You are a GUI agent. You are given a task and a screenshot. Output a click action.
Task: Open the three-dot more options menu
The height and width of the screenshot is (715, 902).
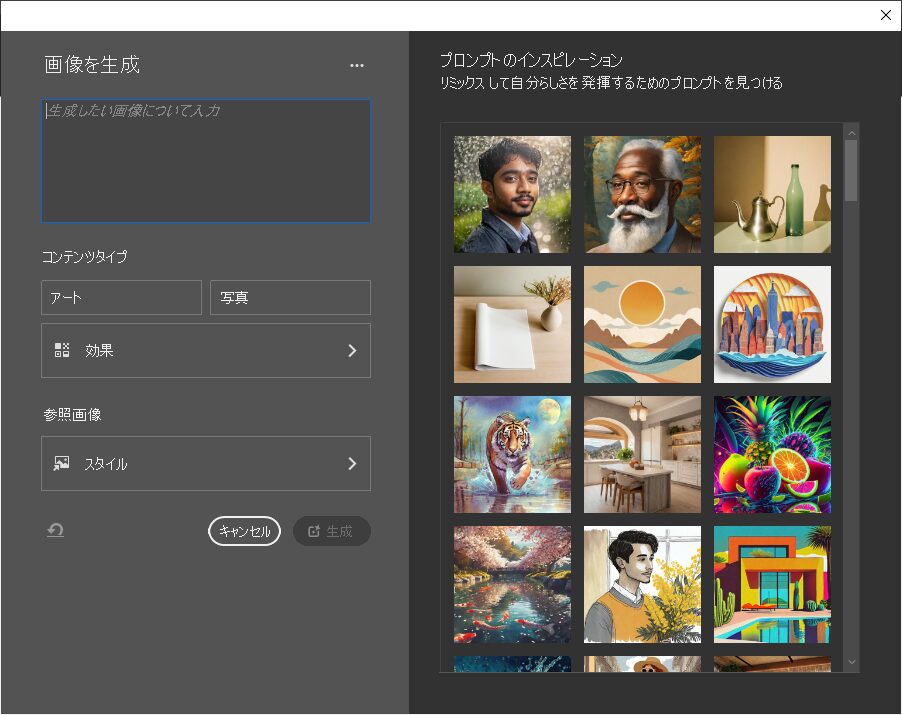click(x=357, y=66)
